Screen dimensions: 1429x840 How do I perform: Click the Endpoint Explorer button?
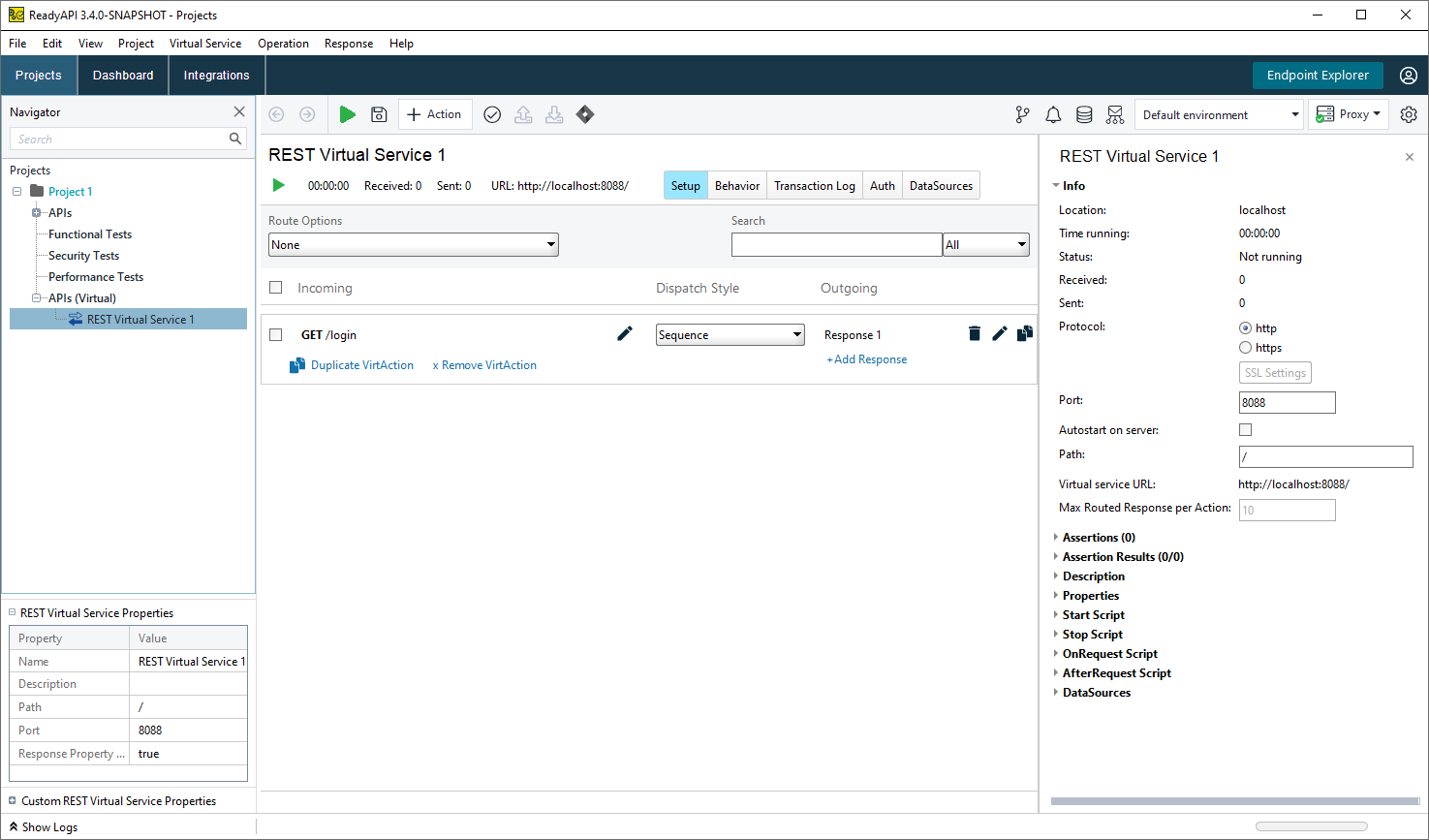(1318, 75)
